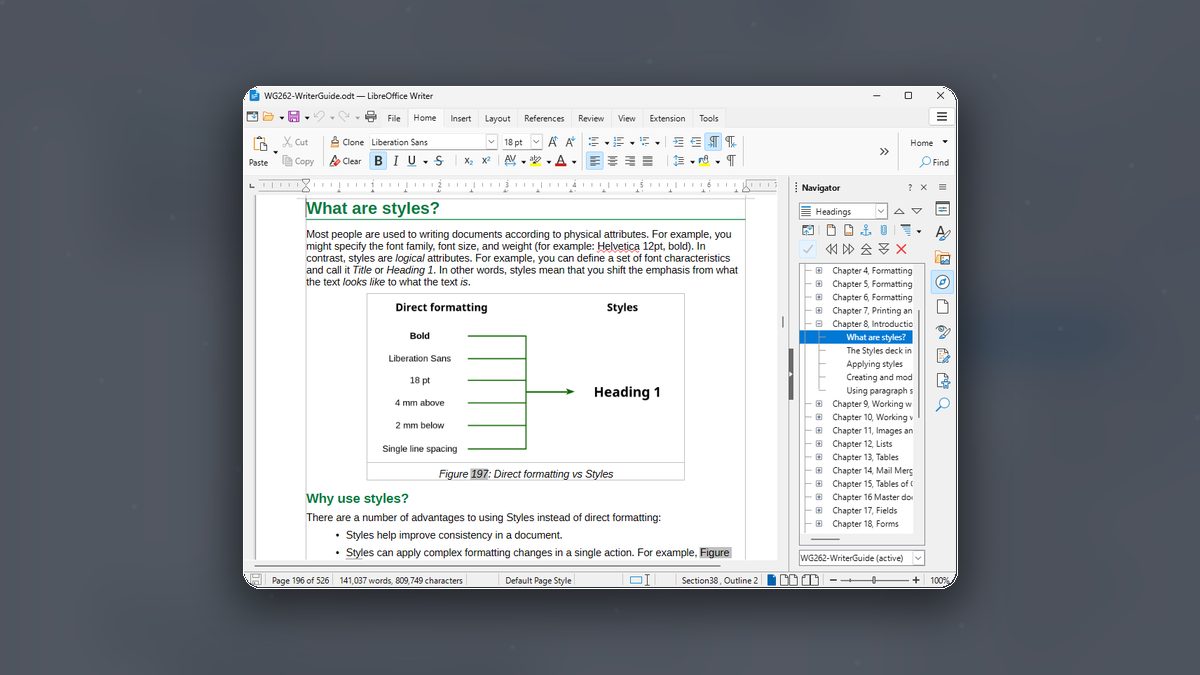Click the red X icon in Navigator
Screen dimensions: 1200x675
coord(901,249)
